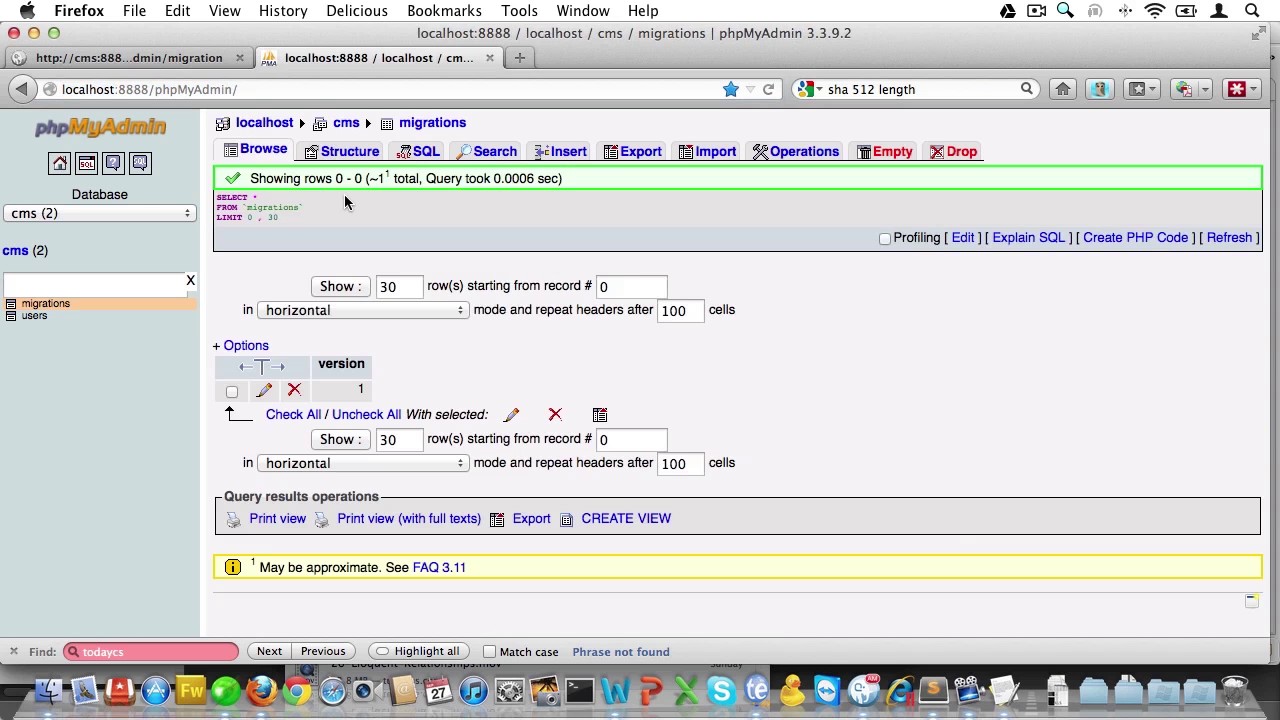Click the edit pencil icon for version row
This screenshot has width=1280, height=720.
(x=264, y=390)
